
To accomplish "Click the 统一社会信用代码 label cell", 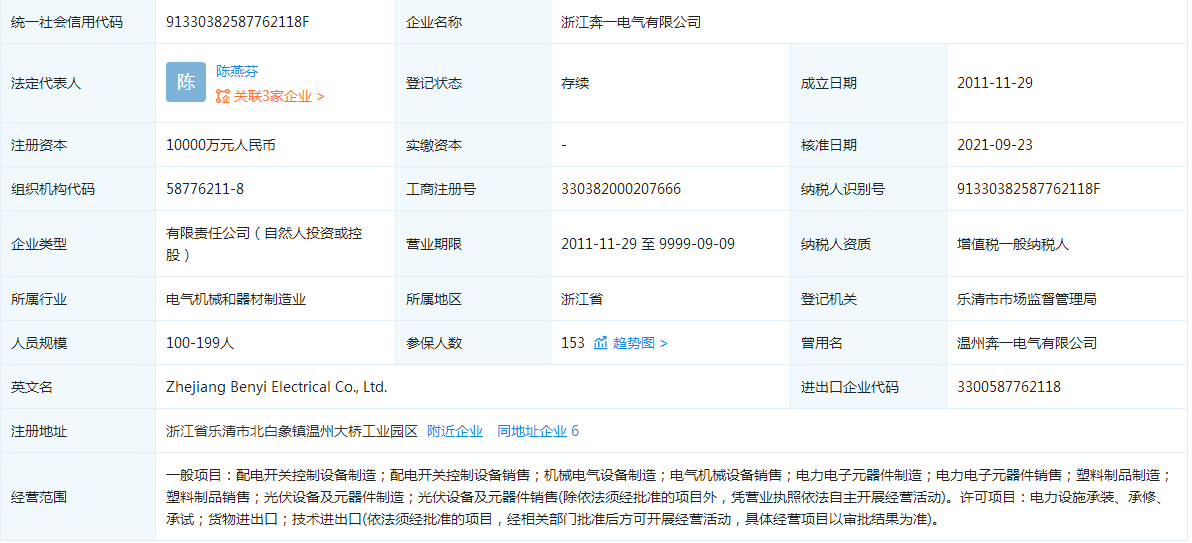I will (78, 22).
